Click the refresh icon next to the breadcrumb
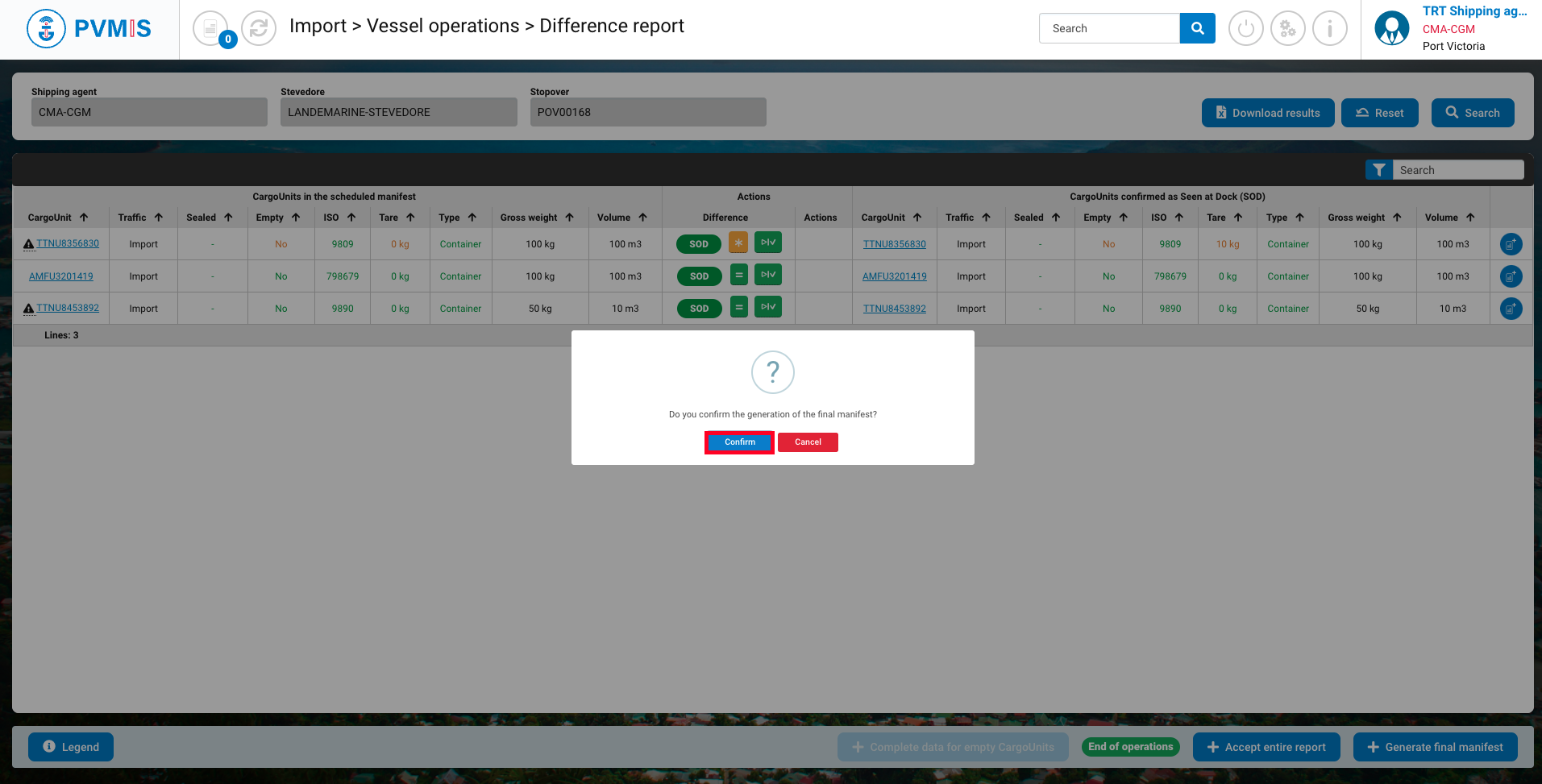This screenshot has height=784, width=1542. [x=259, y=29]
